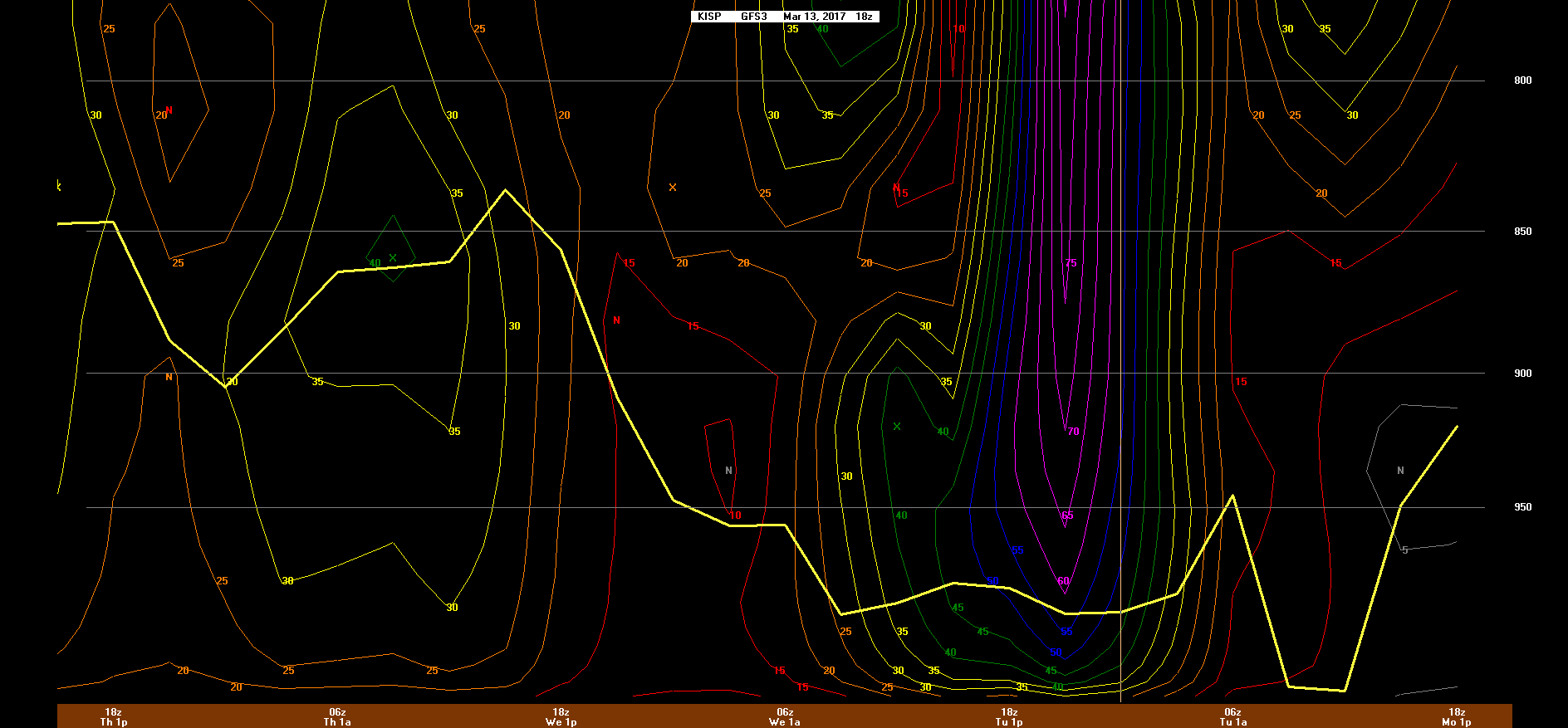1568x728 pixels.
Task: Click the magenta 70 contour label
Action: (x=1073, y=432)
